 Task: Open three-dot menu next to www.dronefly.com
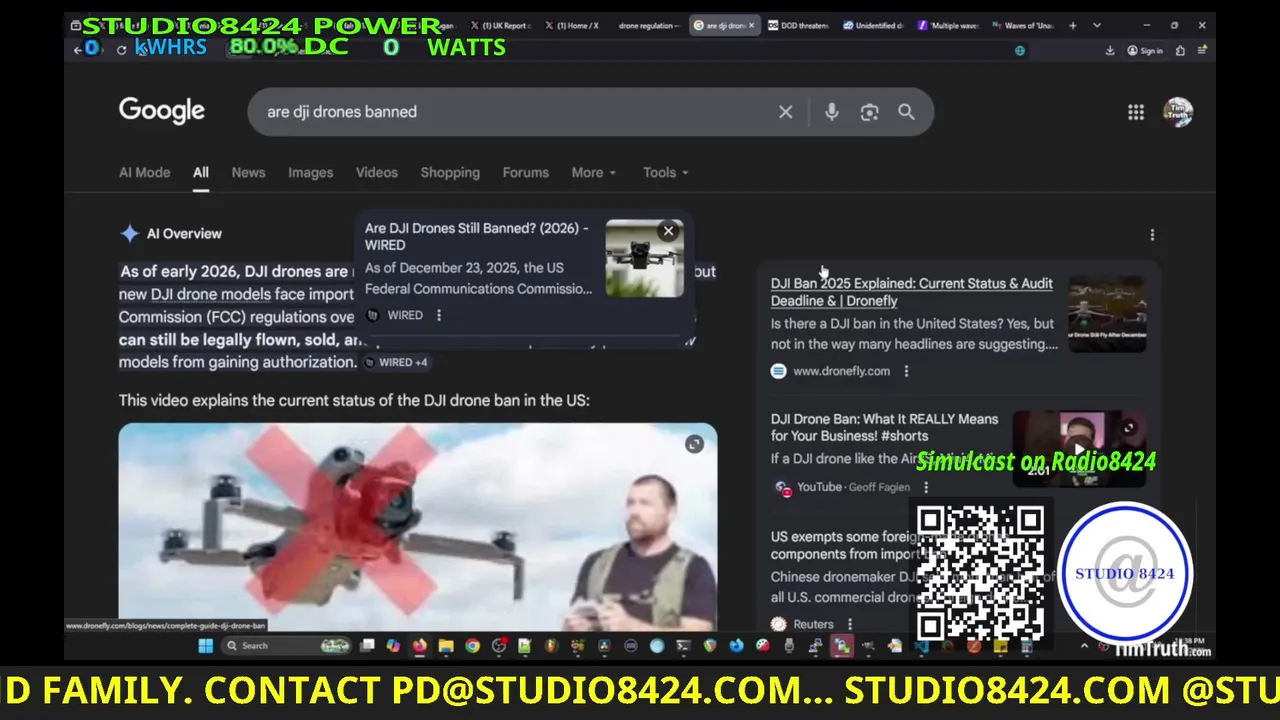tap(906, 371)
